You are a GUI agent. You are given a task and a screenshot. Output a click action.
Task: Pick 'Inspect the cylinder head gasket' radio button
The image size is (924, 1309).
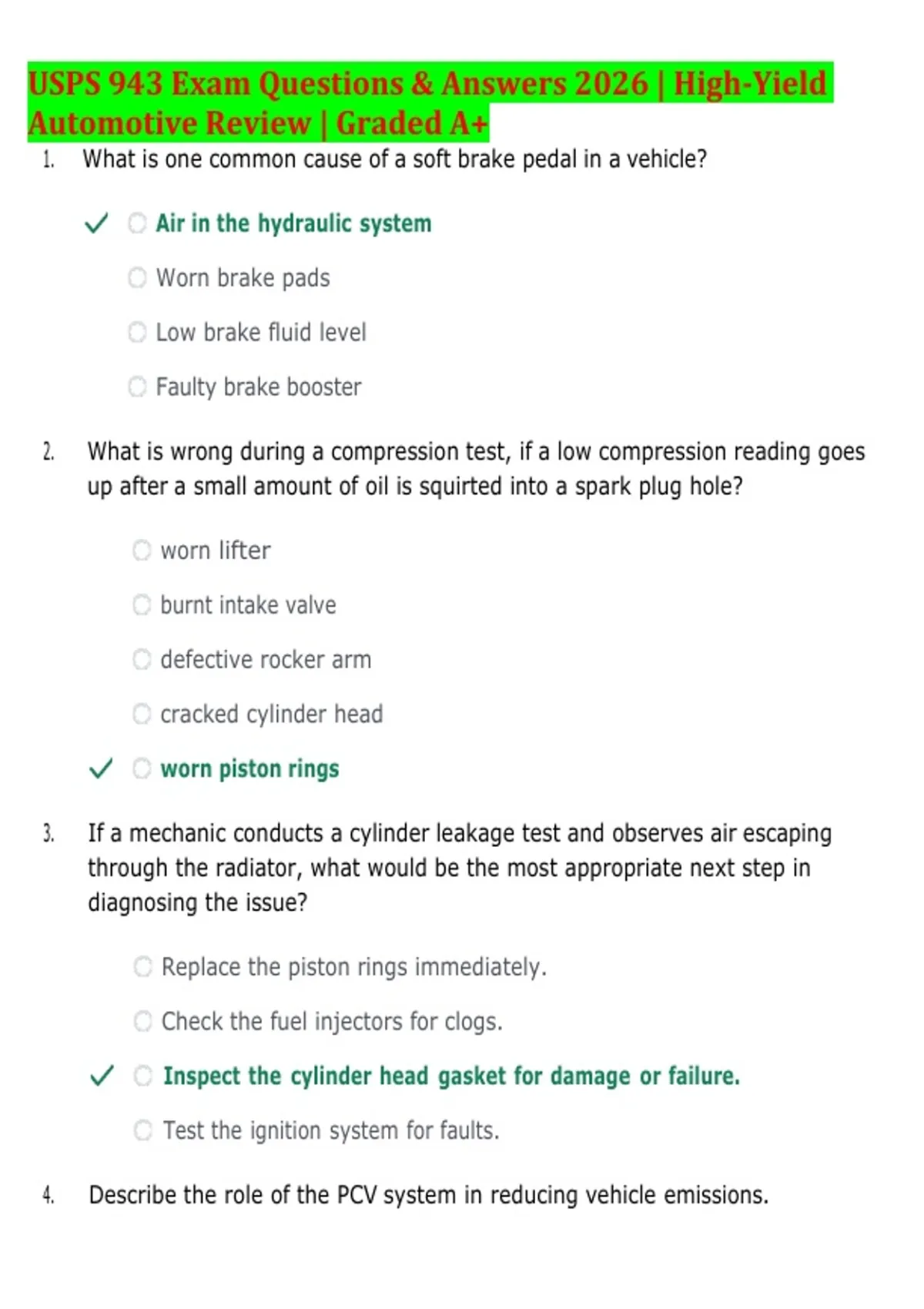coord(143,1076)
